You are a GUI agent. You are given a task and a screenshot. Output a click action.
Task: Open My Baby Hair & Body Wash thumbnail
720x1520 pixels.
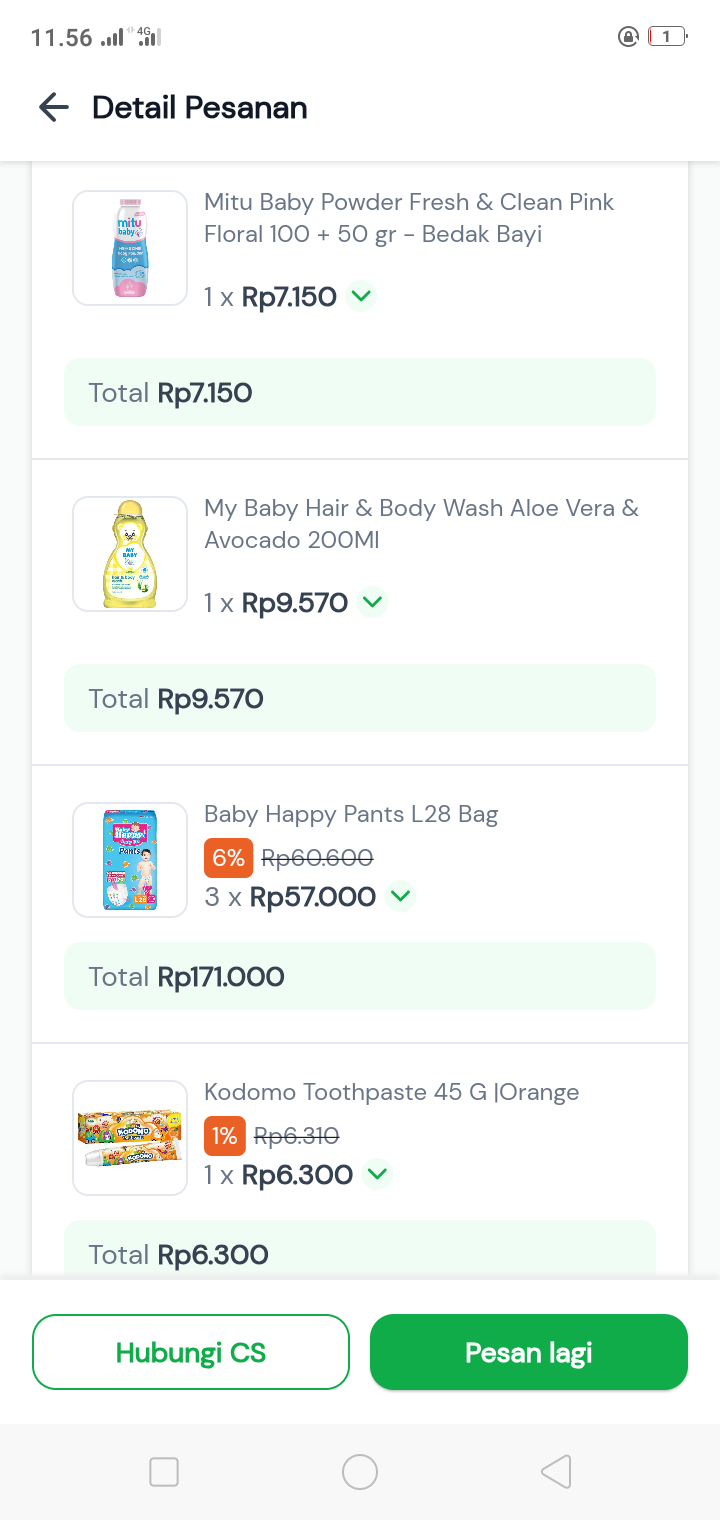[x=130, y=554]
